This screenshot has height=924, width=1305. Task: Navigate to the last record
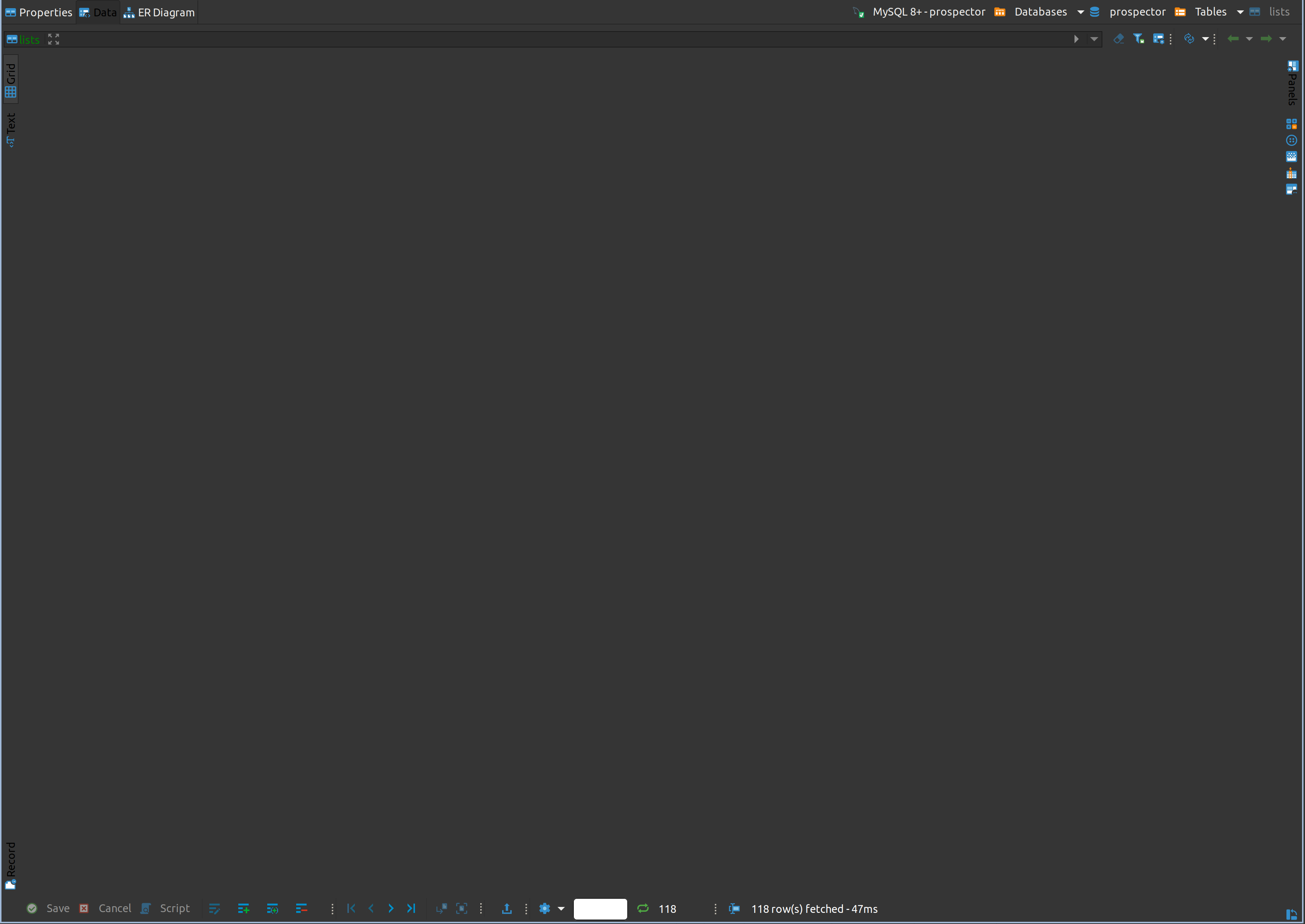click(411, 909)
